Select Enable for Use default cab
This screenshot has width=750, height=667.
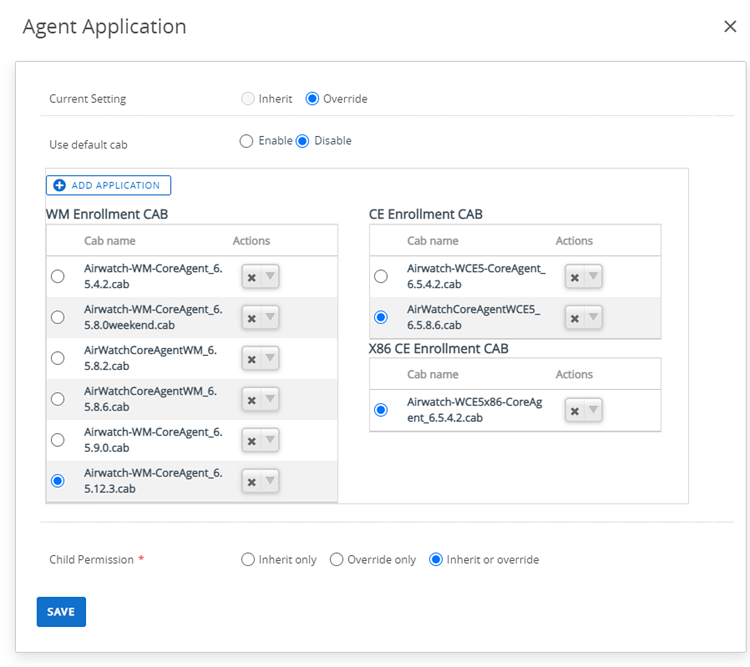click(x=246, y=141)
